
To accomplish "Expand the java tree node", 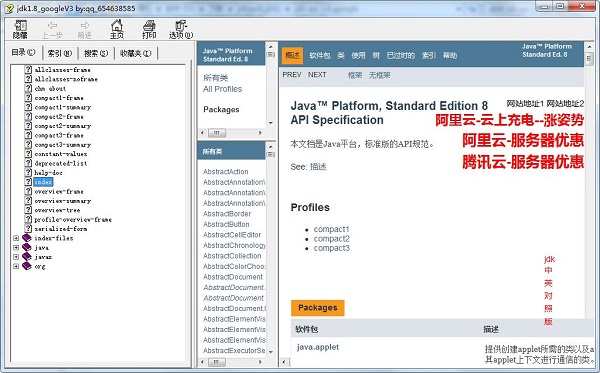I will point(16,248).
